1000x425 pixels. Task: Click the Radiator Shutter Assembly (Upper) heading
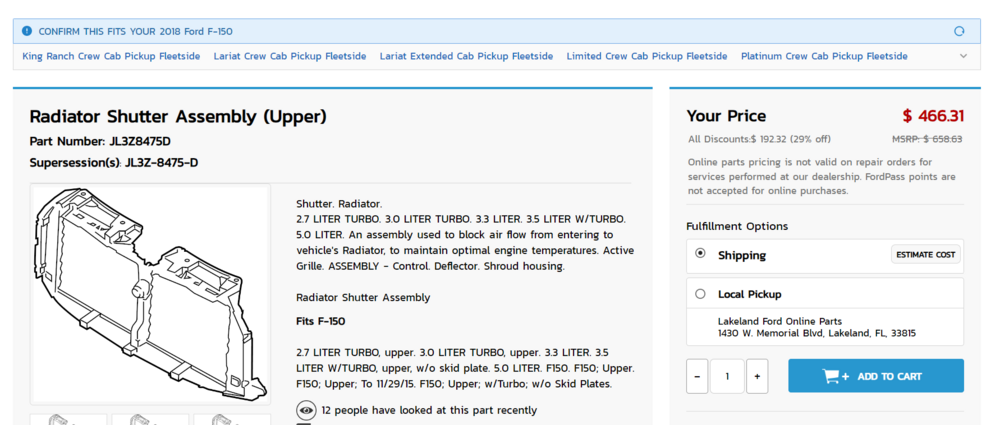178,117
